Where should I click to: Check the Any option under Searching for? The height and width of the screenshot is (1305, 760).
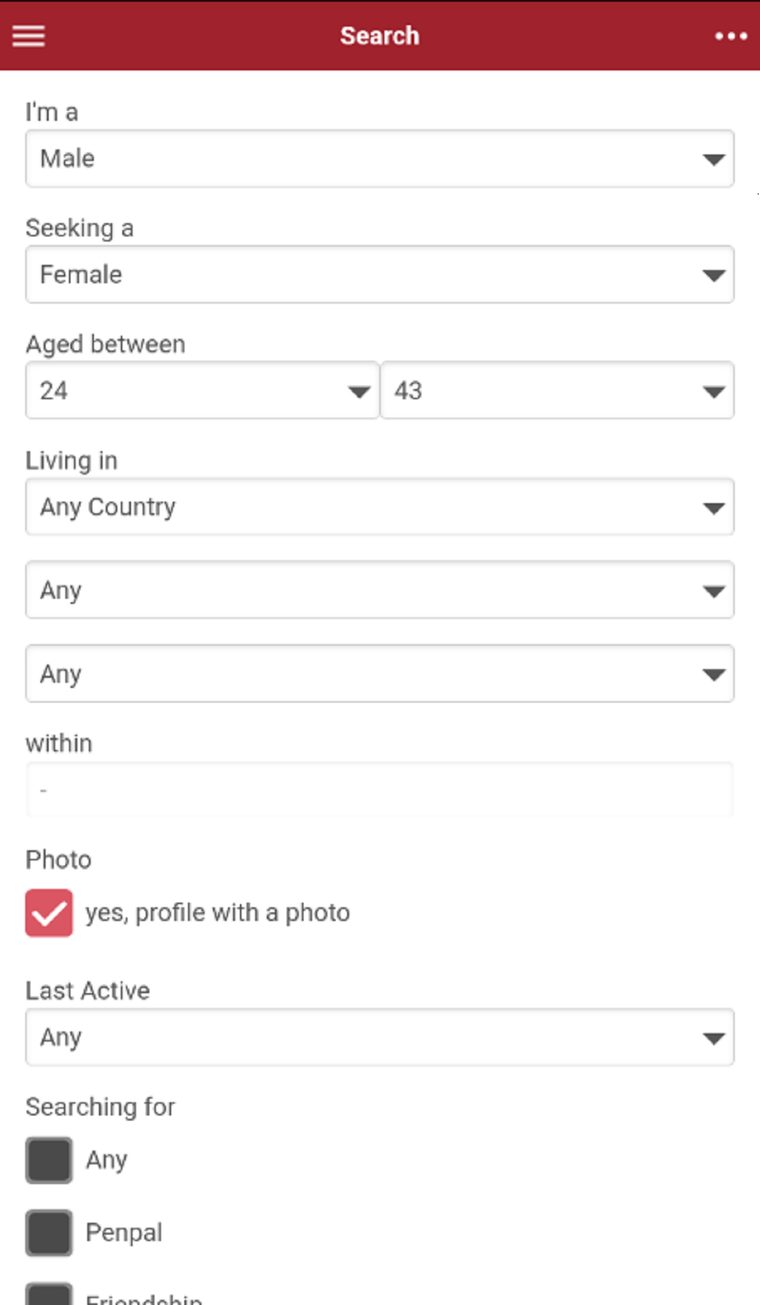click(49, 1160)
